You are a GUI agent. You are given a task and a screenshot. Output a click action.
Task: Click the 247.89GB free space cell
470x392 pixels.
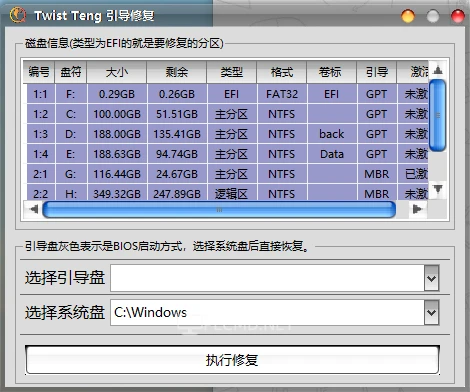[x=177, y=193]
